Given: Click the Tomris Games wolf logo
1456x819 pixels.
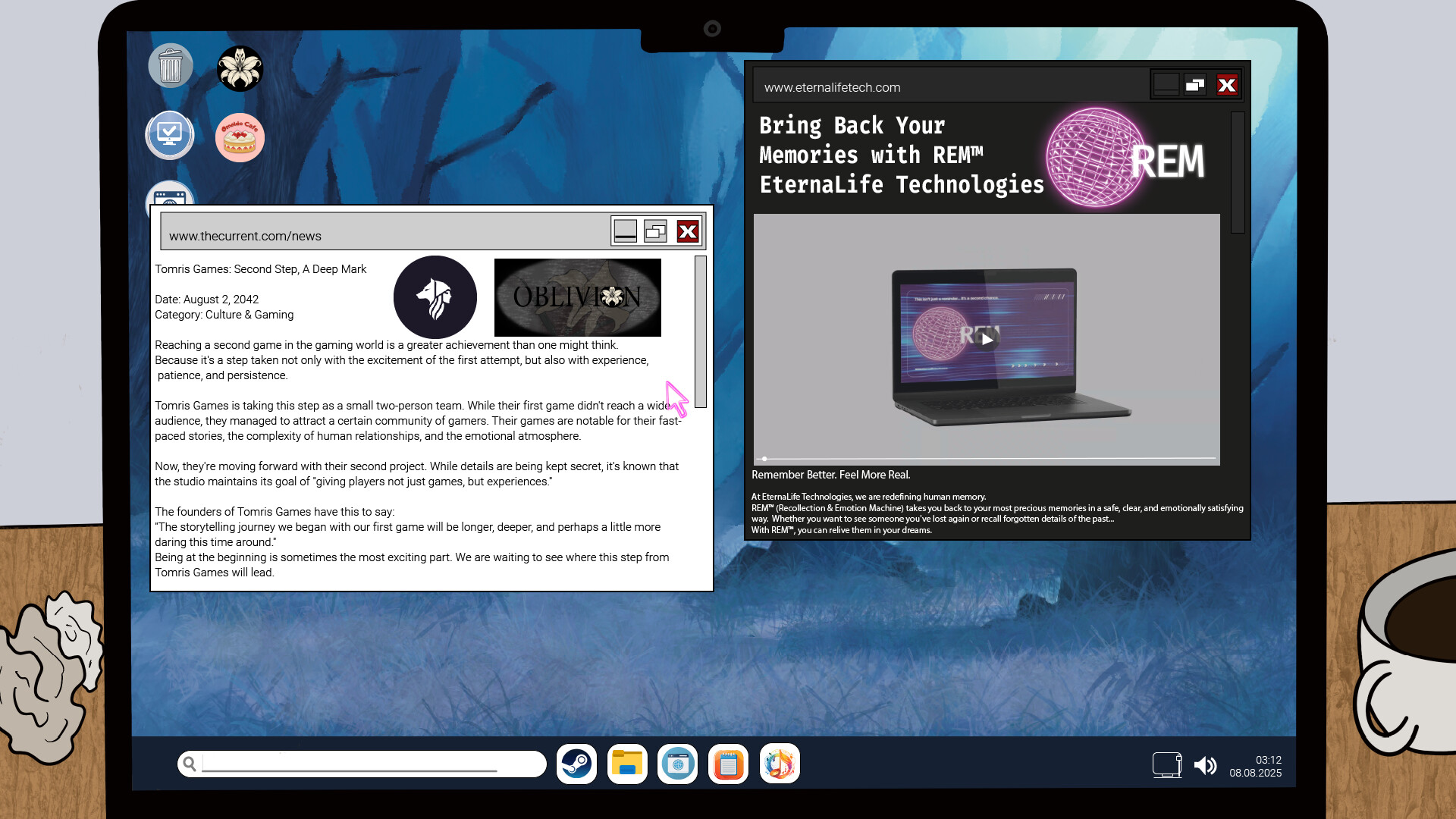Looking at the screenshot, I should pos(435,297).
